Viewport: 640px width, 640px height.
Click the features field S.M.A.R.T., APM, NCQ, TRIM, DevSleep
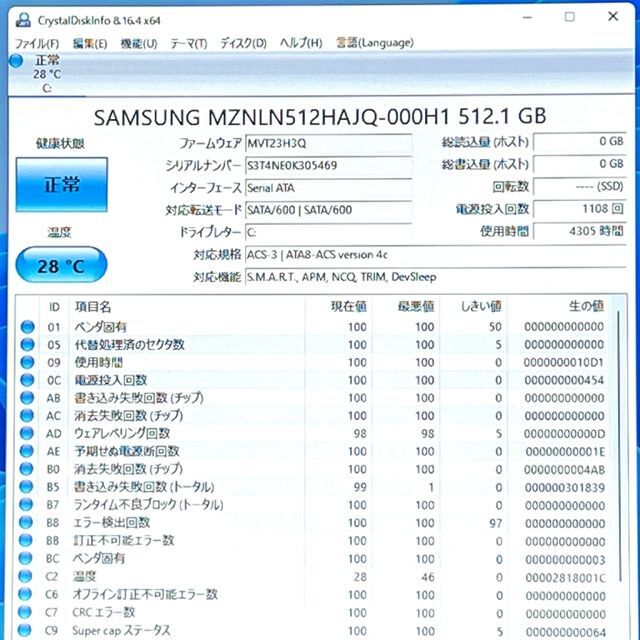click(436, 277)
